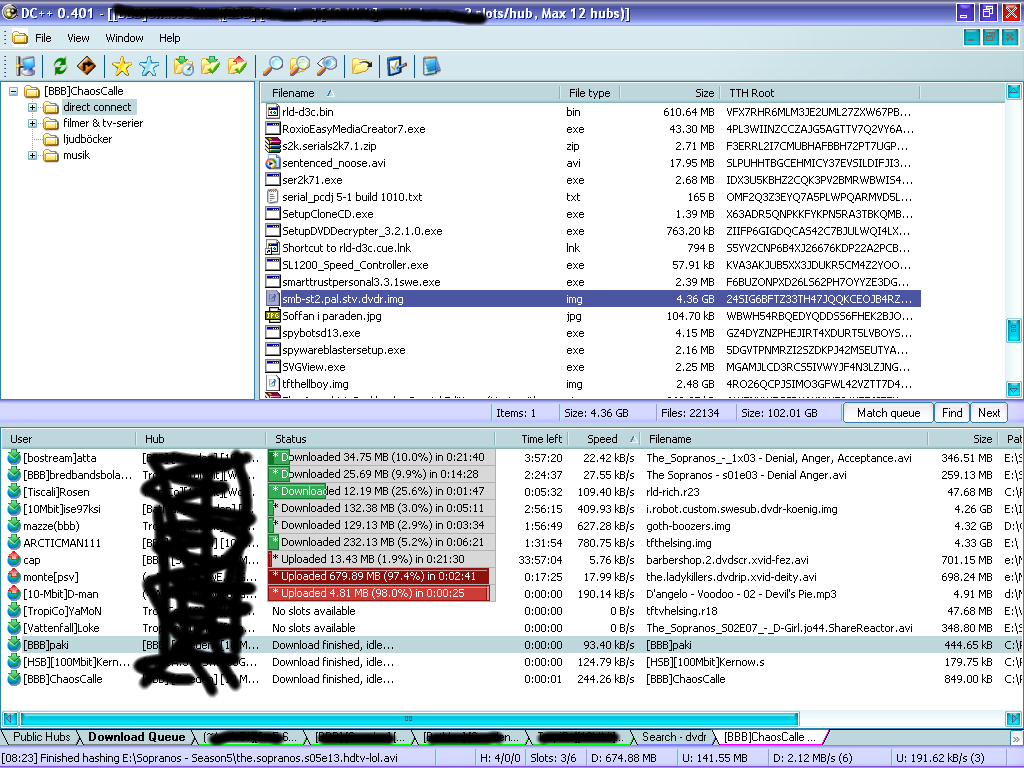Click the Open file list folder icon
This screenshot has height=768, width=1024.
[x=361, y=66]
